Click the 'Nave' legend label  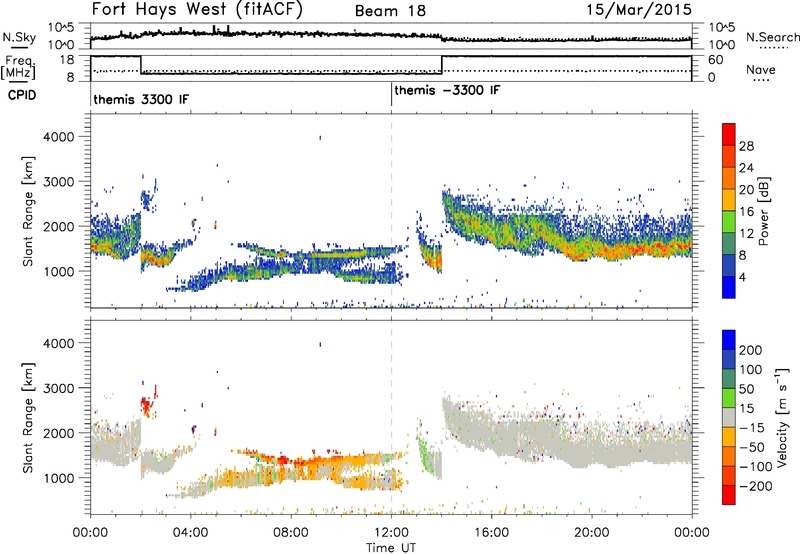(x=760, y=70)
